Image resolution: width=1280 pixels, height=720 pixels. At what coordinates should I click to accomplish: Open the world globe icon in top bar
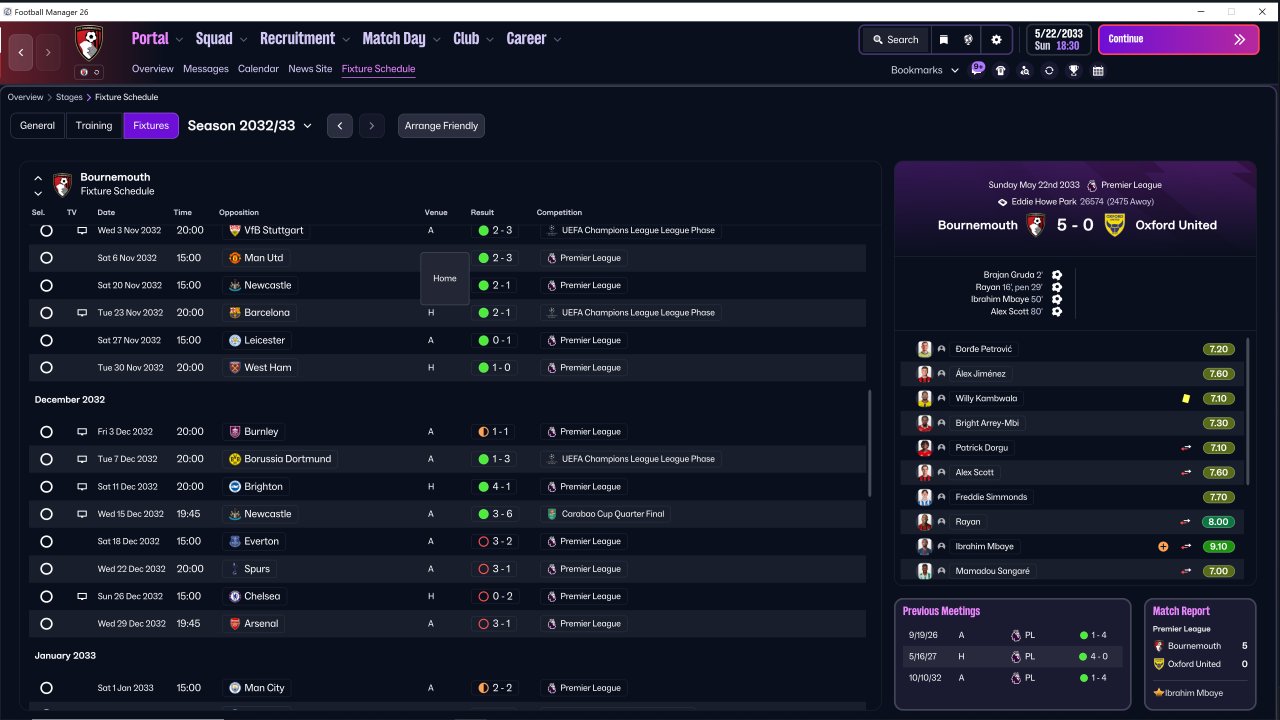click(969, 40)
